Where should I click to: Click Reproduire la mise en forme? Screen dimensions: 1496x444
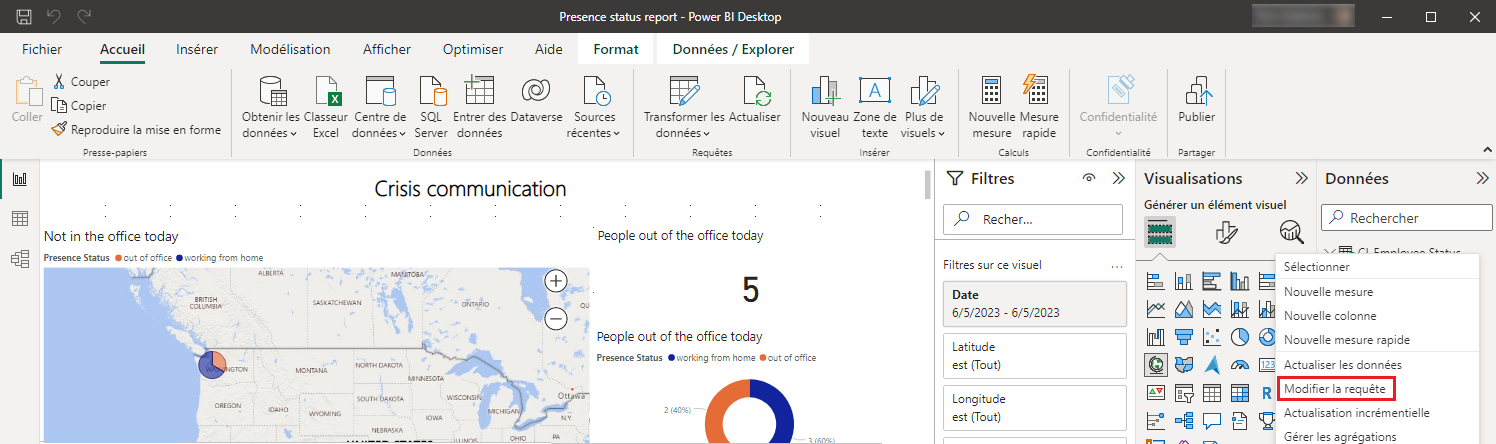(x=136, y=130)
